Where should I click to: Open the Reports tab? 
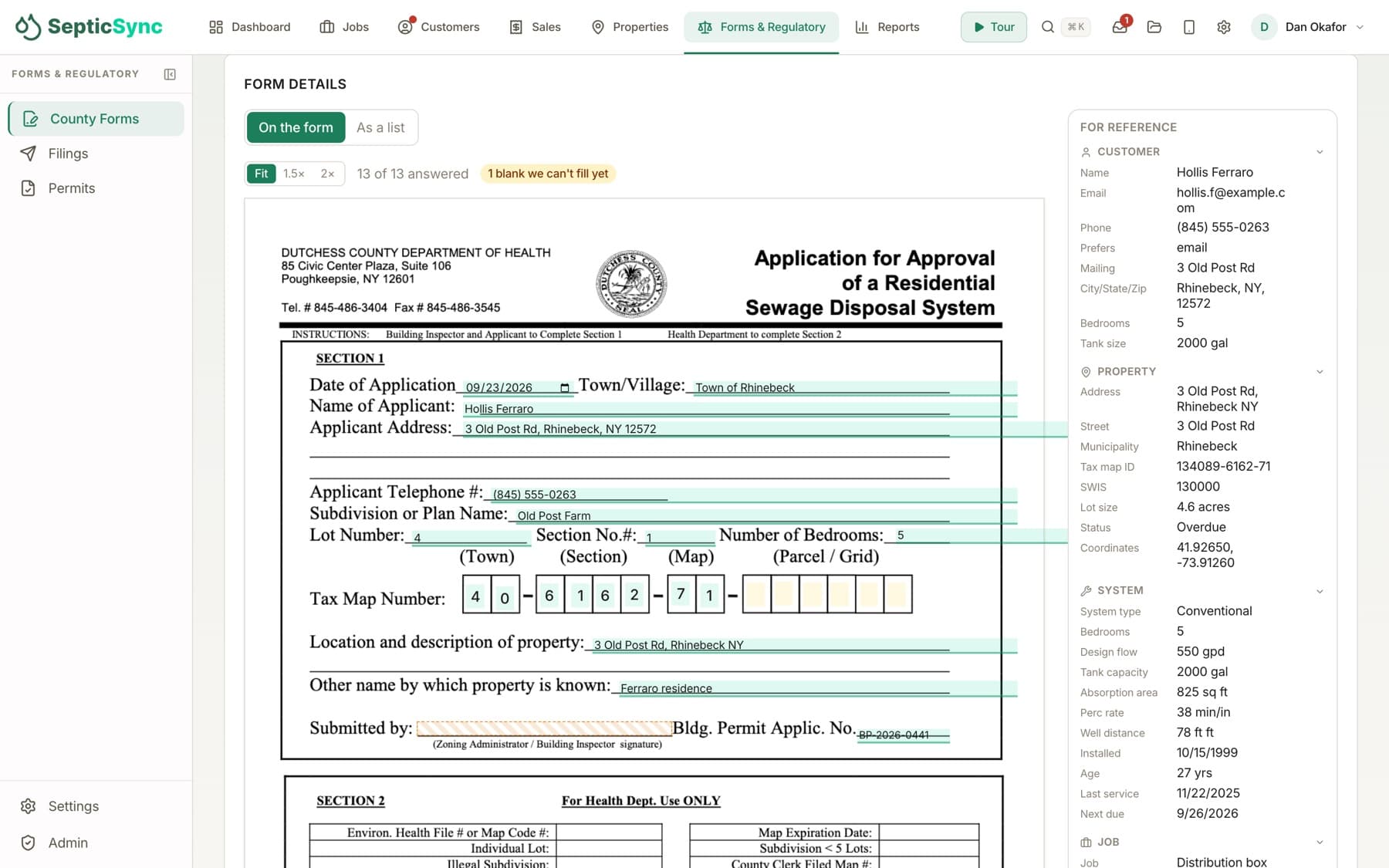pyautogui.click(x=887, y=27)
